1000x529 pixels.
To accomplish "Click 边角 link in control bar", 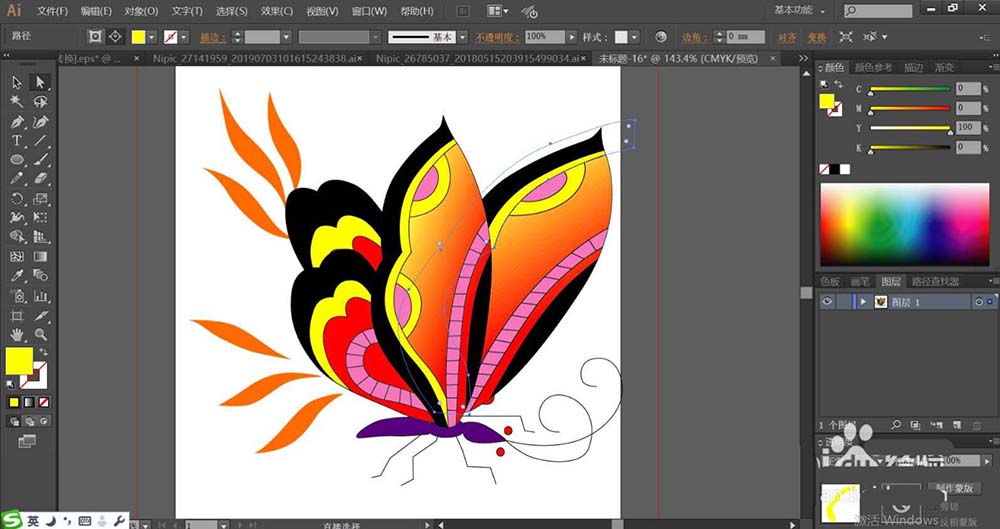I will click(695, 38).
